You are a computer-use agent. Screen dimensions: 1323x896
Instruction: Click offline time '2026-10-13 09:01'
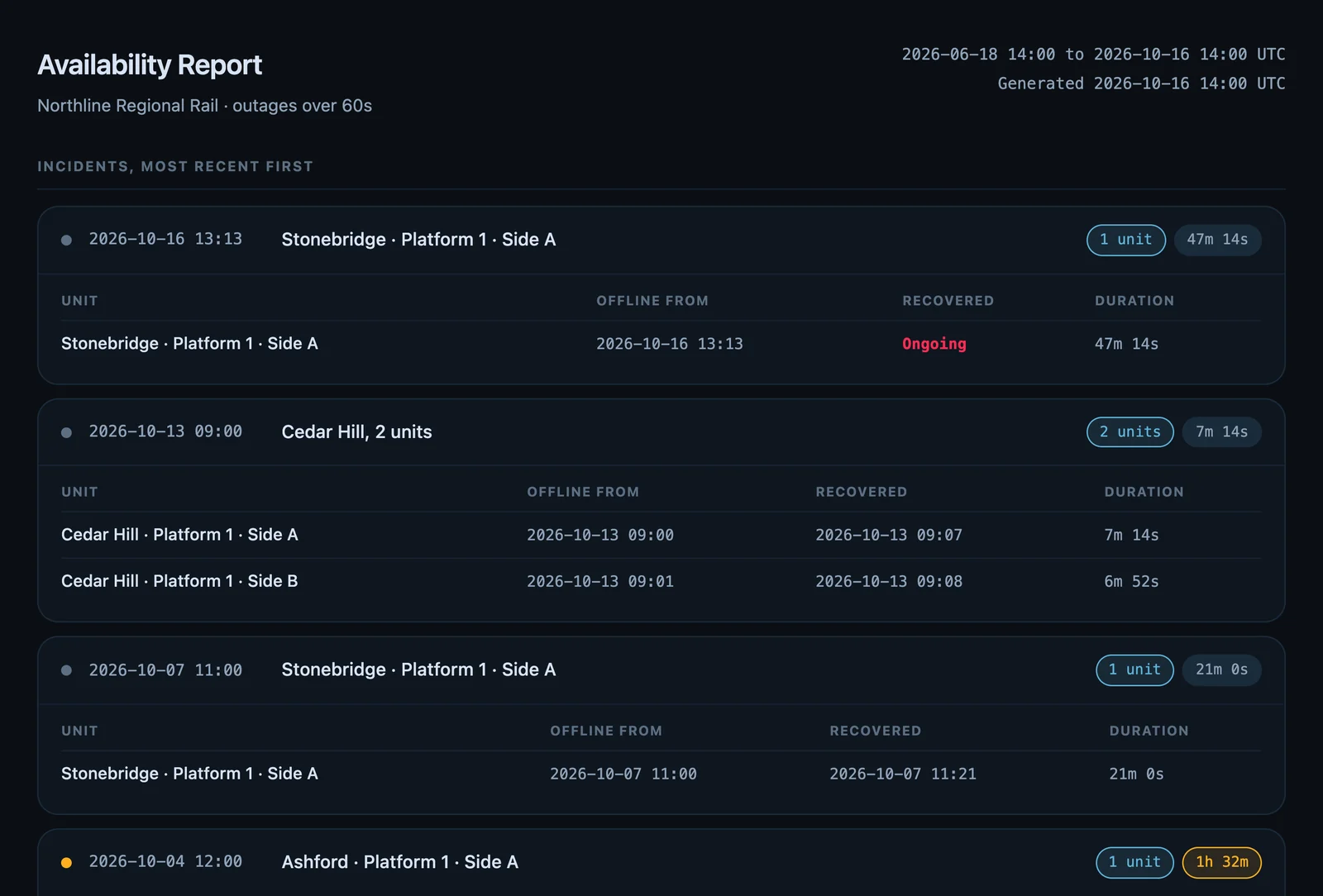tap(600, 582)
